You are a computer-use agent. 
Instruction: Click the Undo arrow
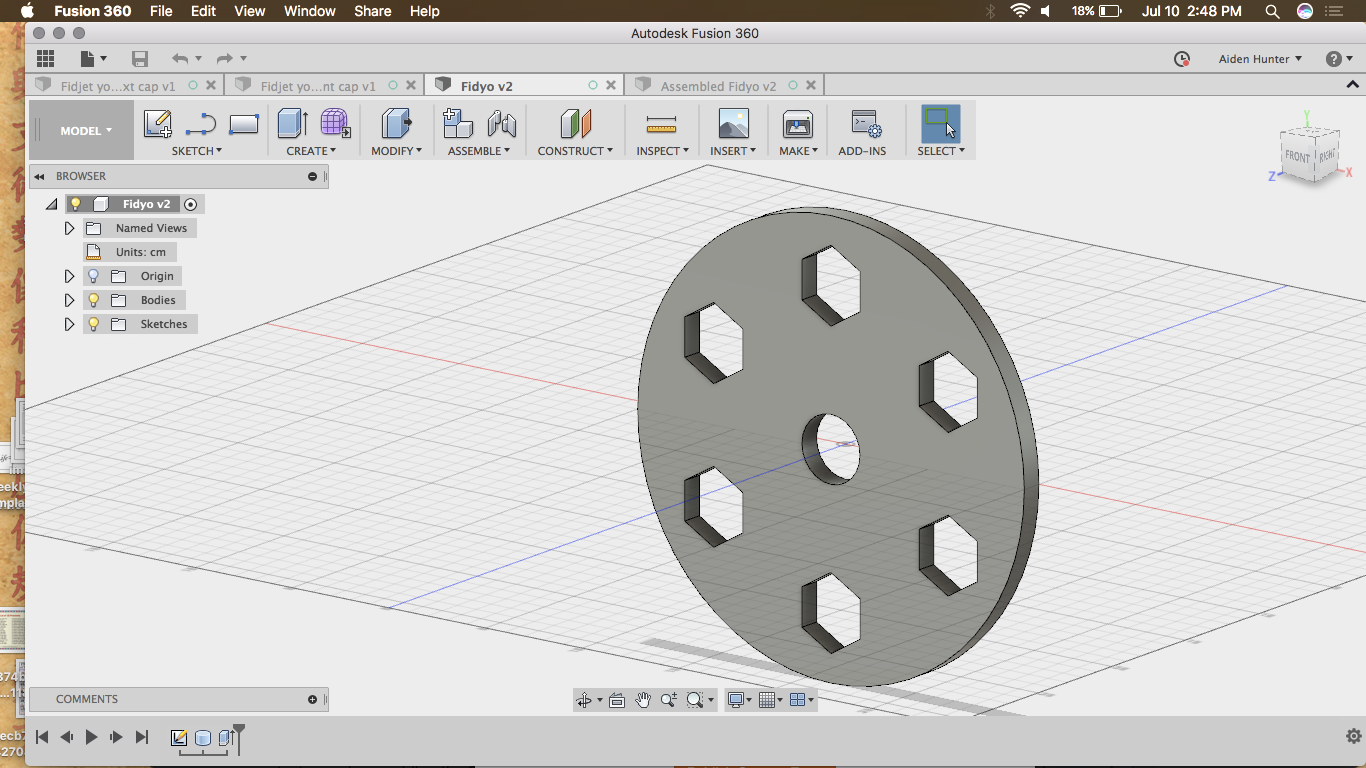pos(180,59)
